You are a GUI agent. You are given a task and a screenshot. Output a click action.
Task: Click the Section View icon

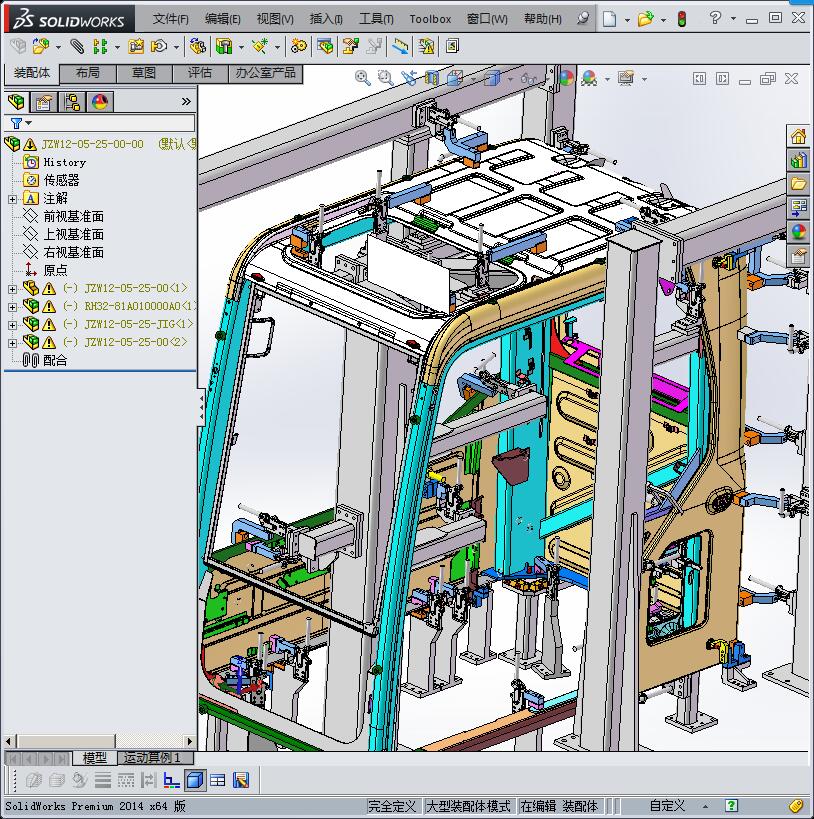(x=432, y=78)
